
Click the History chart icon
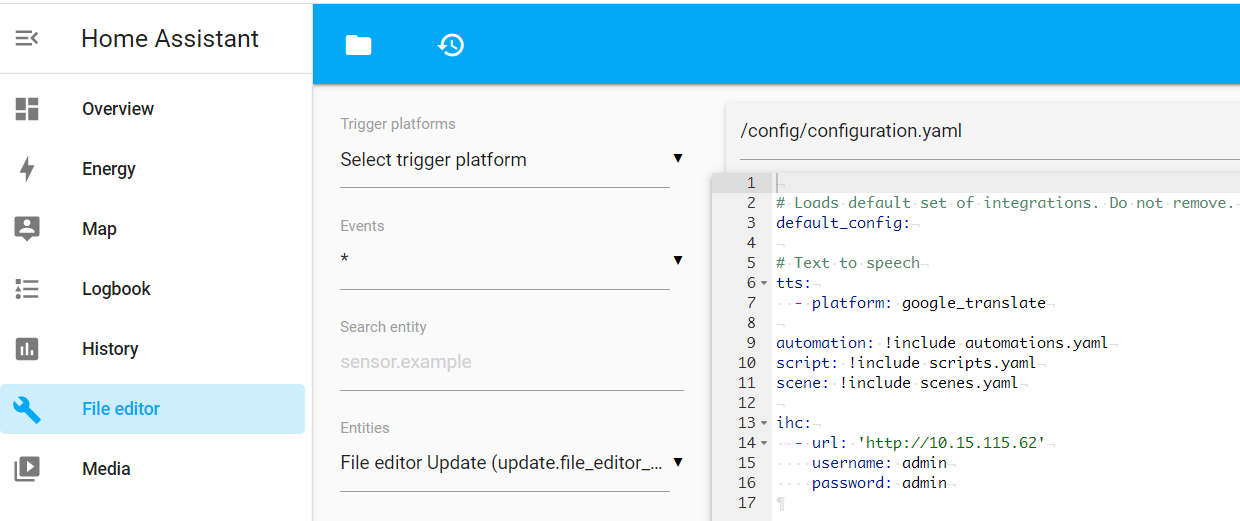tap(27, 349)
